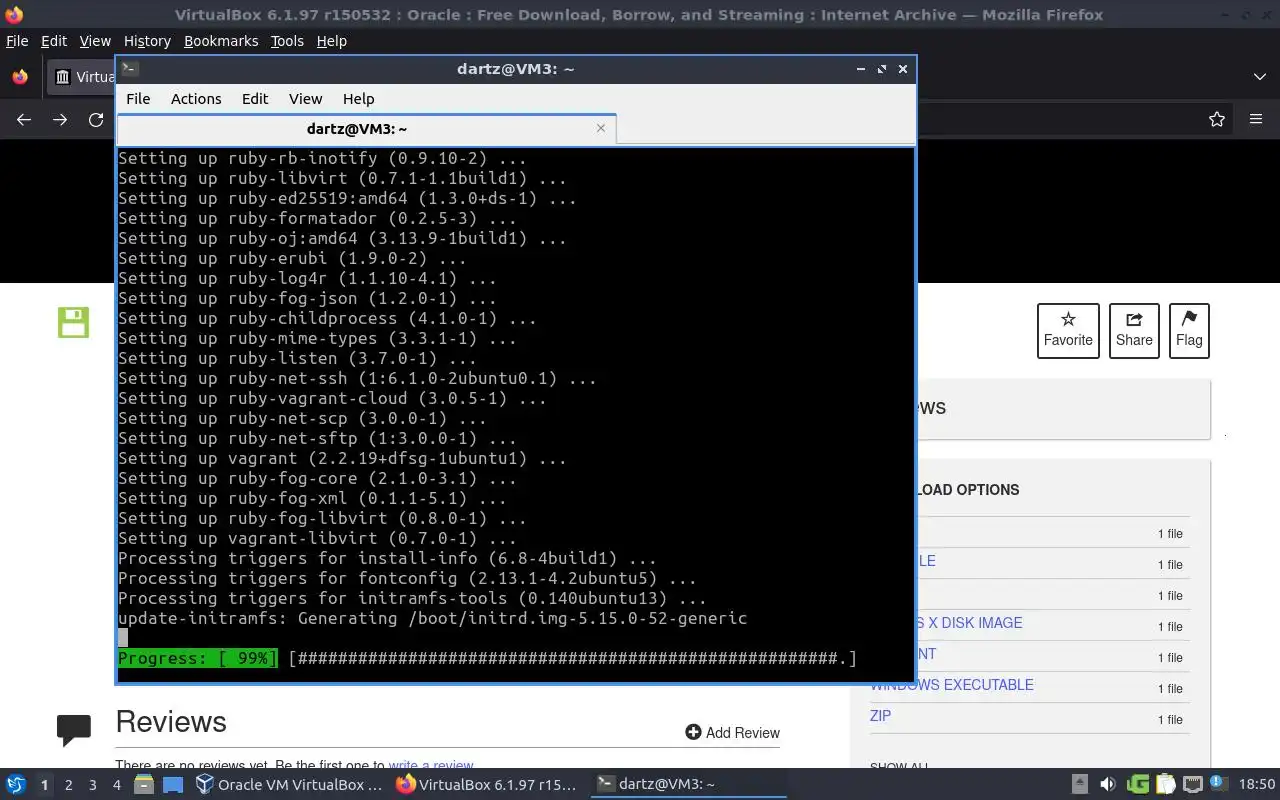Open Firefox hamburger application menu
The width and height of the screenshot is (1280, 800).
[1256, 119]
